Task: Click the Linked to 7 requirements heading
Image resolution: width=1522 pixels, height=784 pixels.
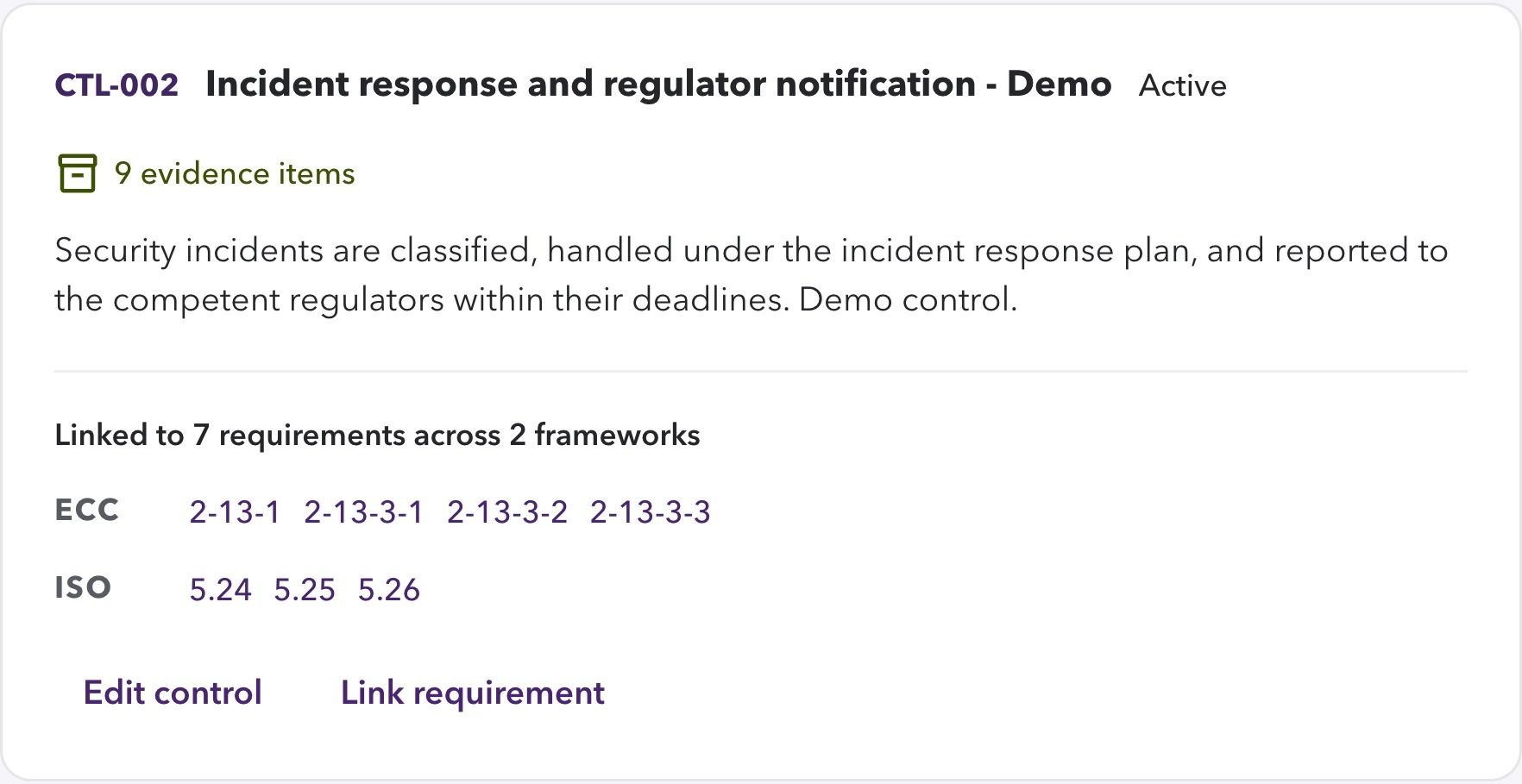Action: click(377, 435)
